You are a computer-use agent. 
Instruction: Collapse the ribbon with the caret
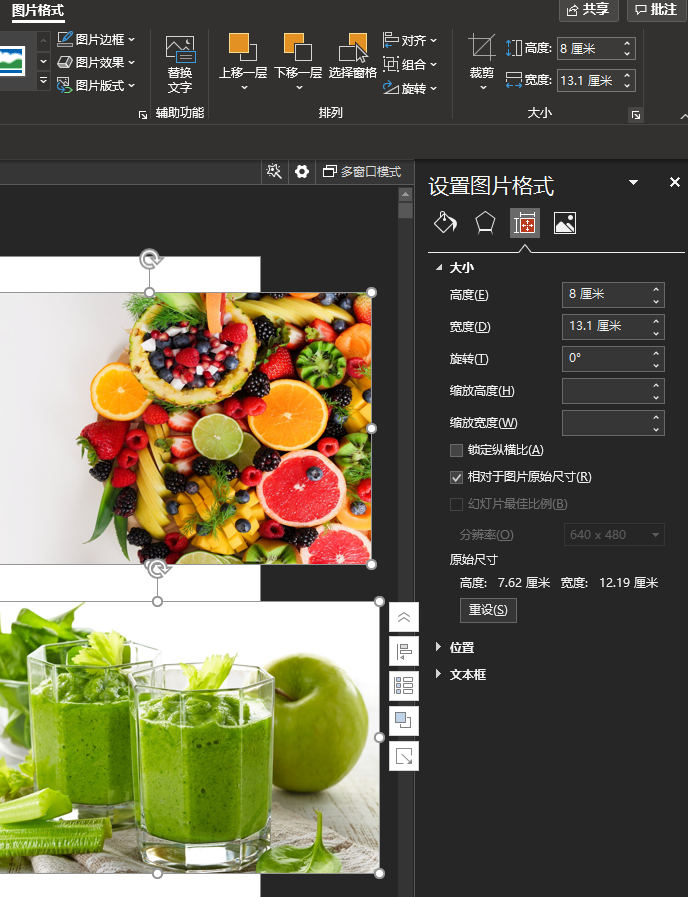coord(684,116)
